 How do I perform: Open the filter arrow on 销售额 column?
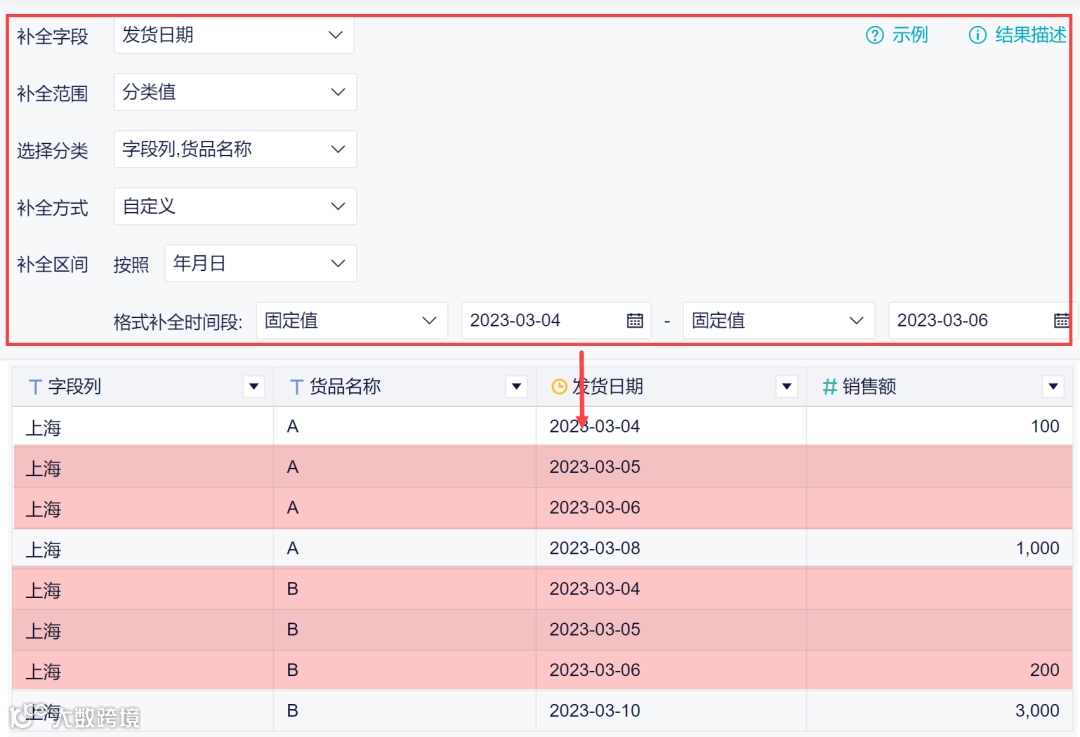(1053, 386)
